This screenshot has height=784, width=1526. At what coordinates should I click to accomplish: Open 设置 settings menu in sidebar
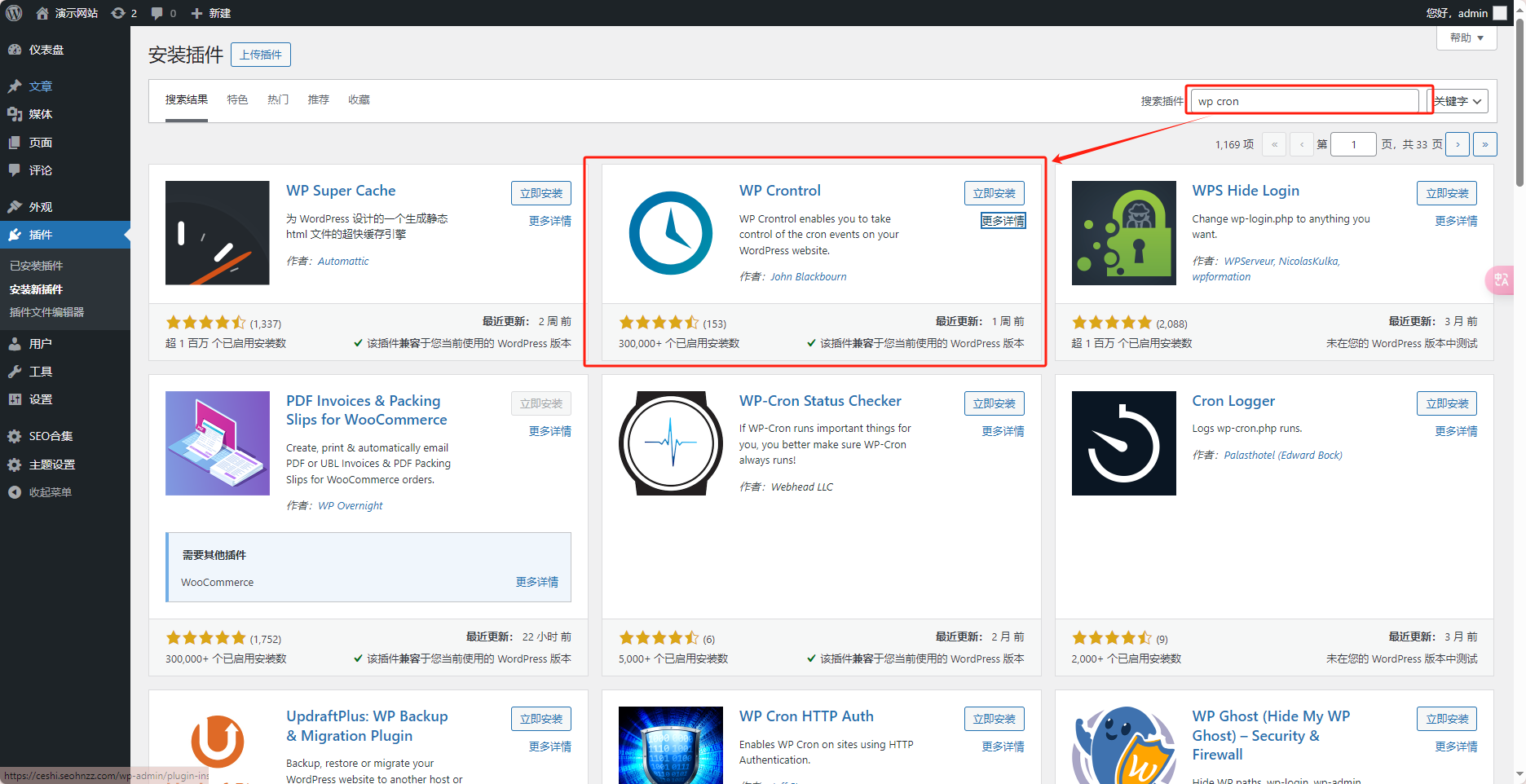(x=65, y=399)
